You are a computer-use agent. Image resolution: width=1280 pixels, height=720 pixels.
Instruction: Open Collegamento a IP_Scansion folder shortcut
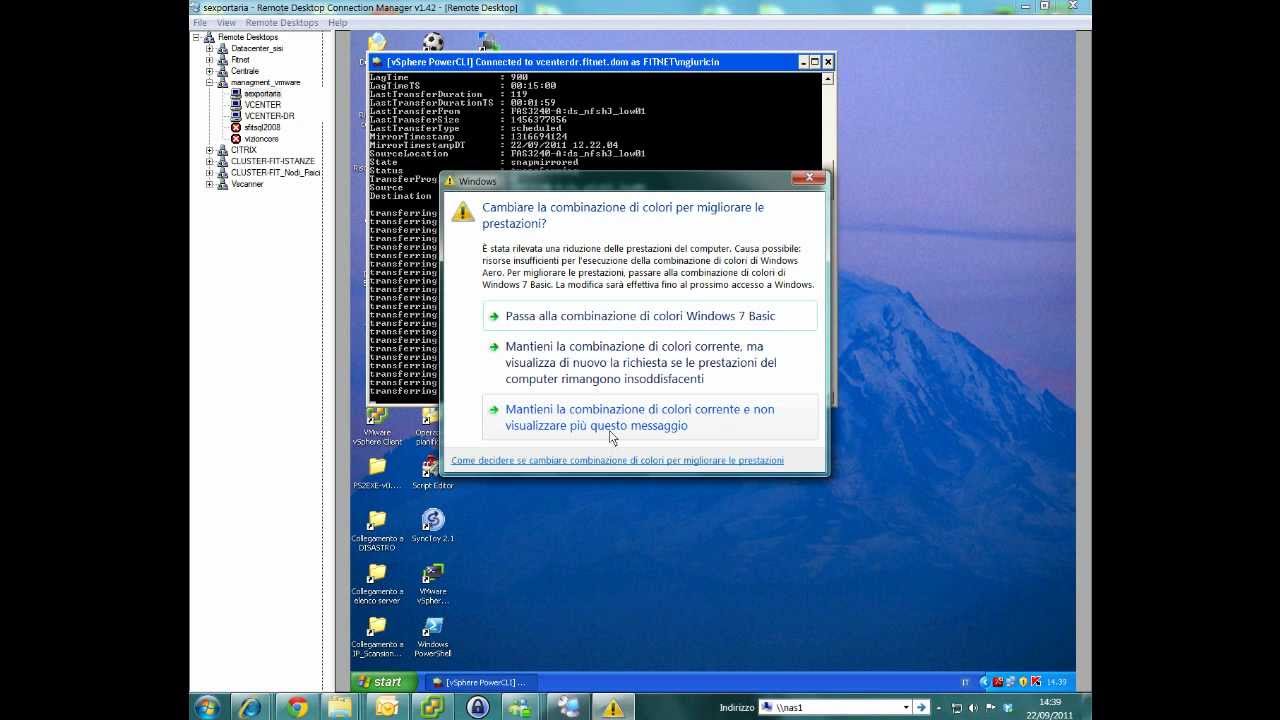(x=377, y=637)
